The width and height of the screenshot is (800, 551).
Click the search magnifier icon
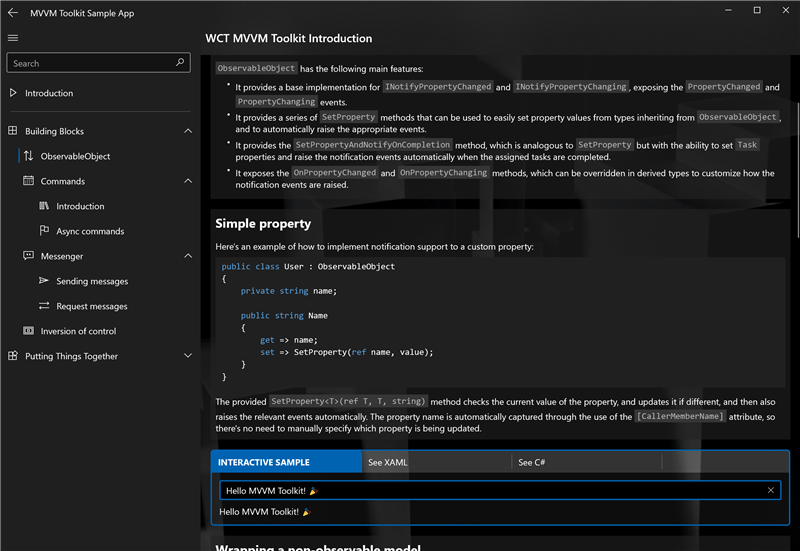tap(180, 62)
